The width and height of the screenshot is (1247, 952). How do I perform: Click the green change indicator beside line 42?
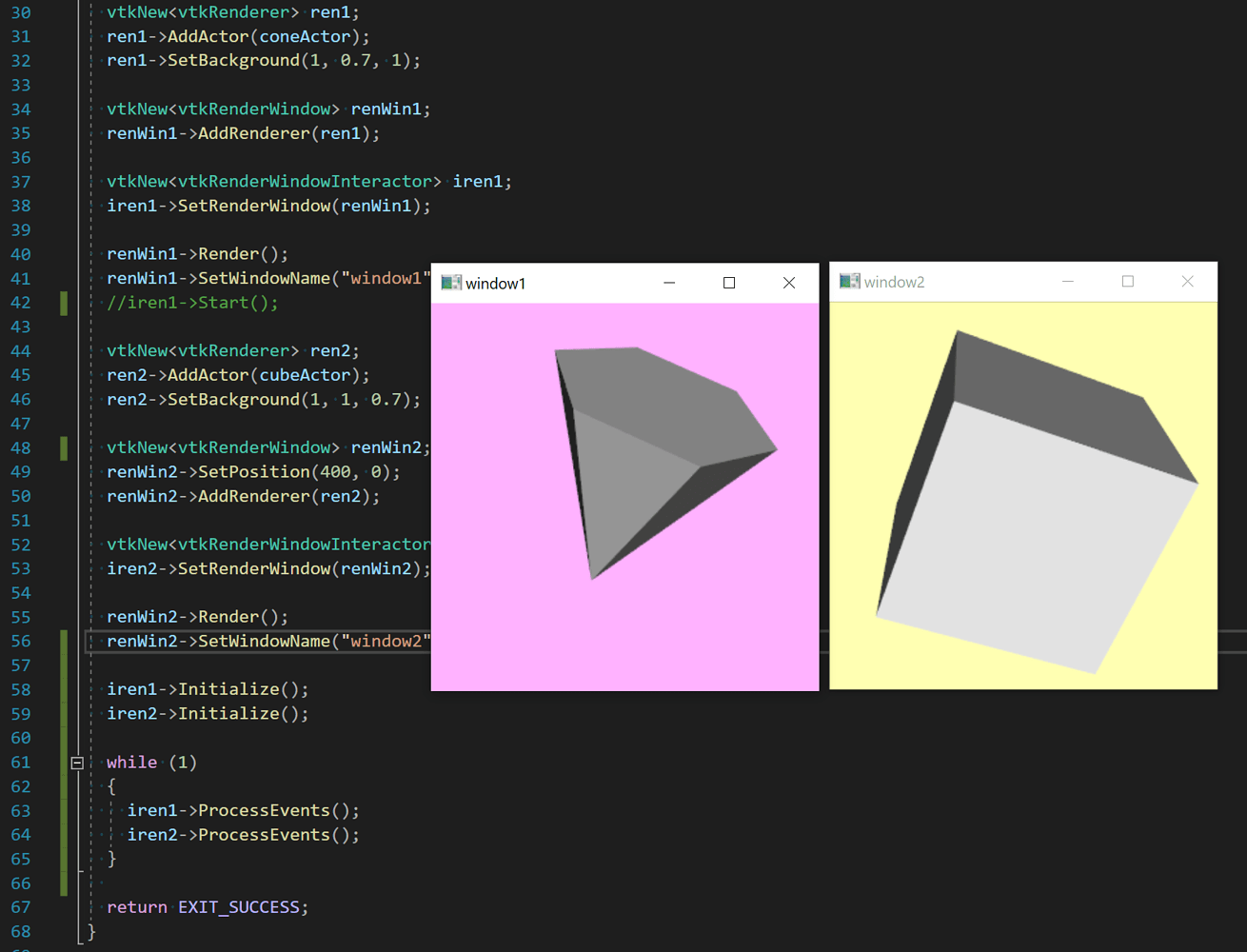point(64,303)
